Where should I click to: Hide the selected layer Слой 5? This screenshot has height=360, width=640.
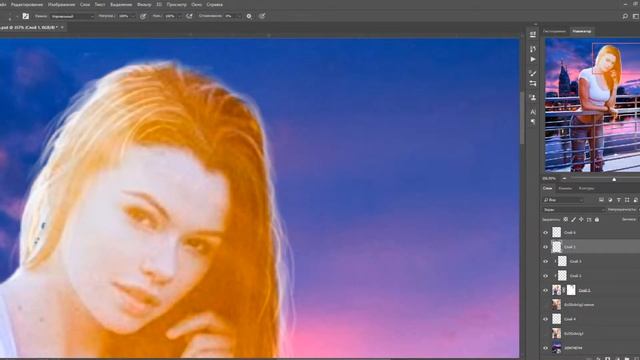point(546,247)
